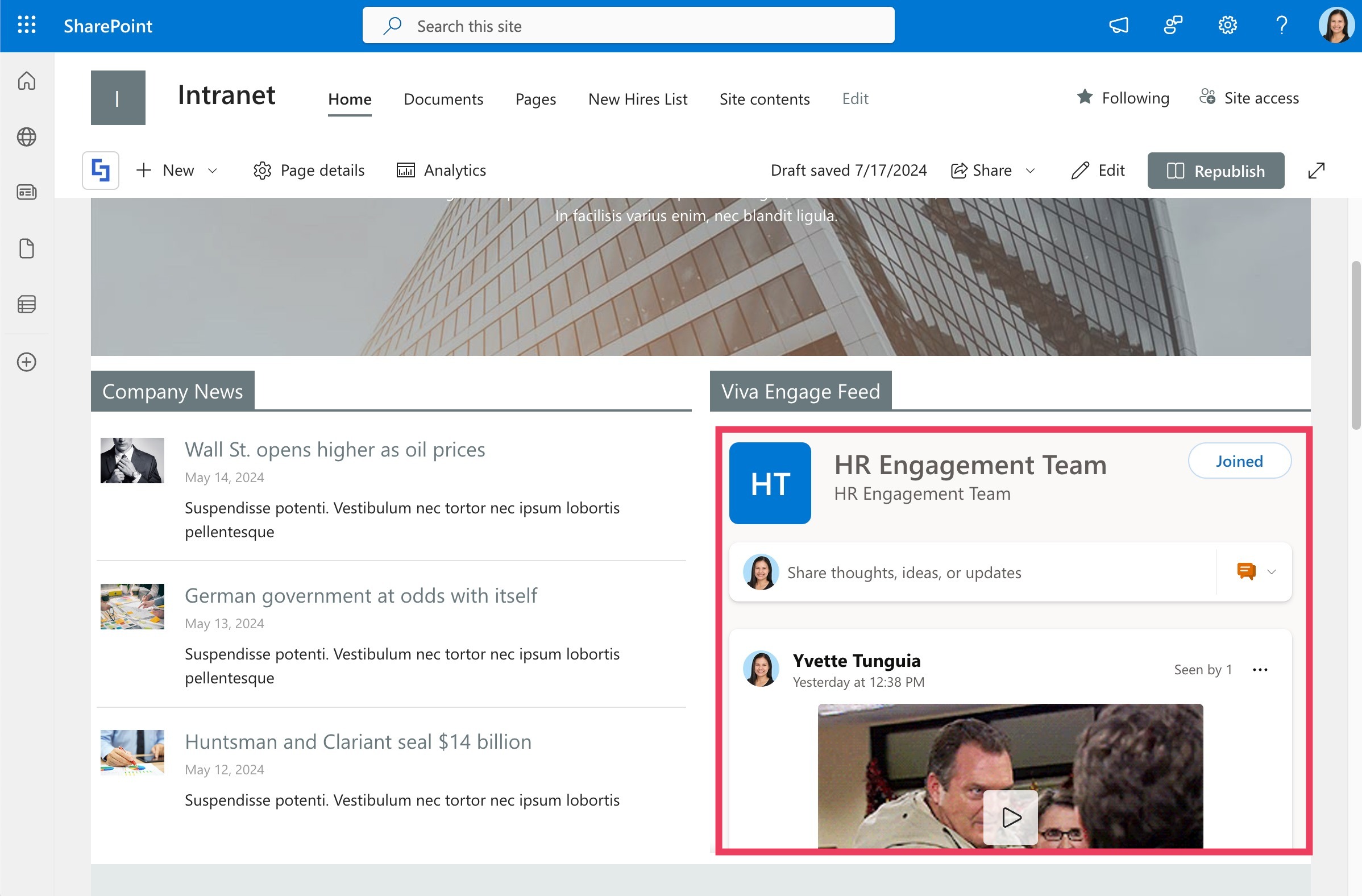Play the video in Yvette's post

point(1011,817)
